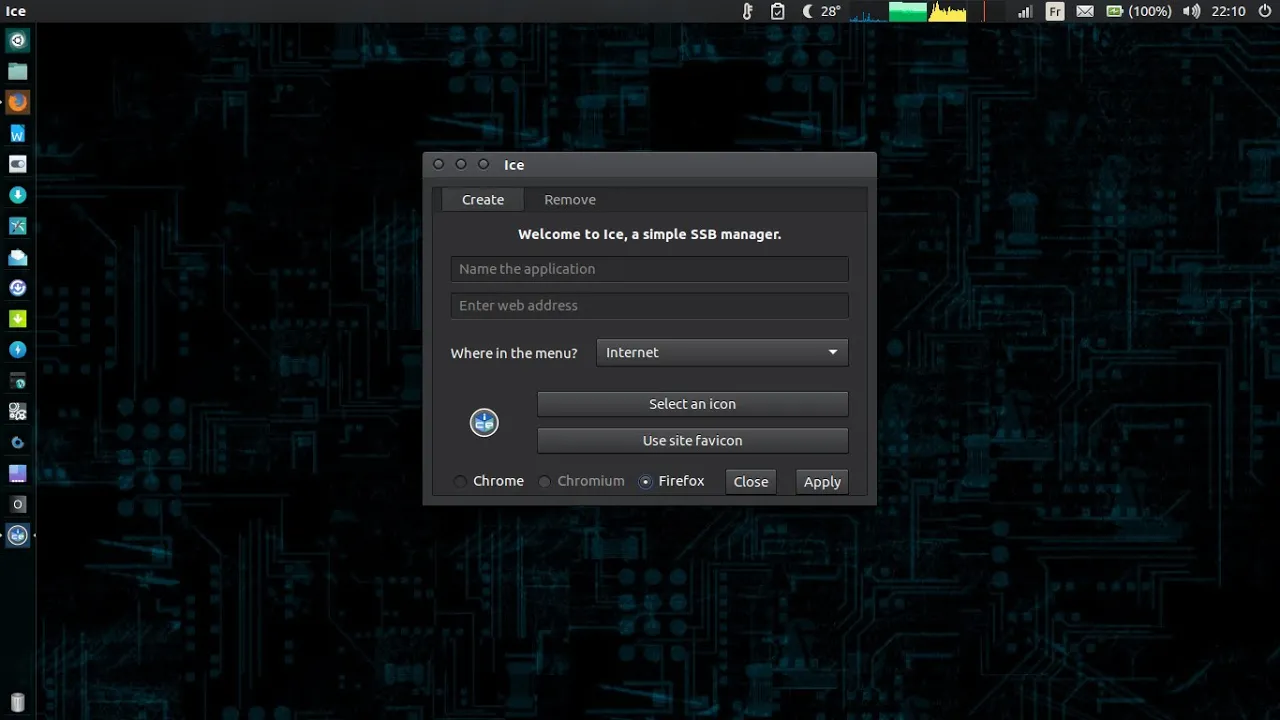Open the trash icon in the dock
1280x720 pixels.
pos(17,702)
